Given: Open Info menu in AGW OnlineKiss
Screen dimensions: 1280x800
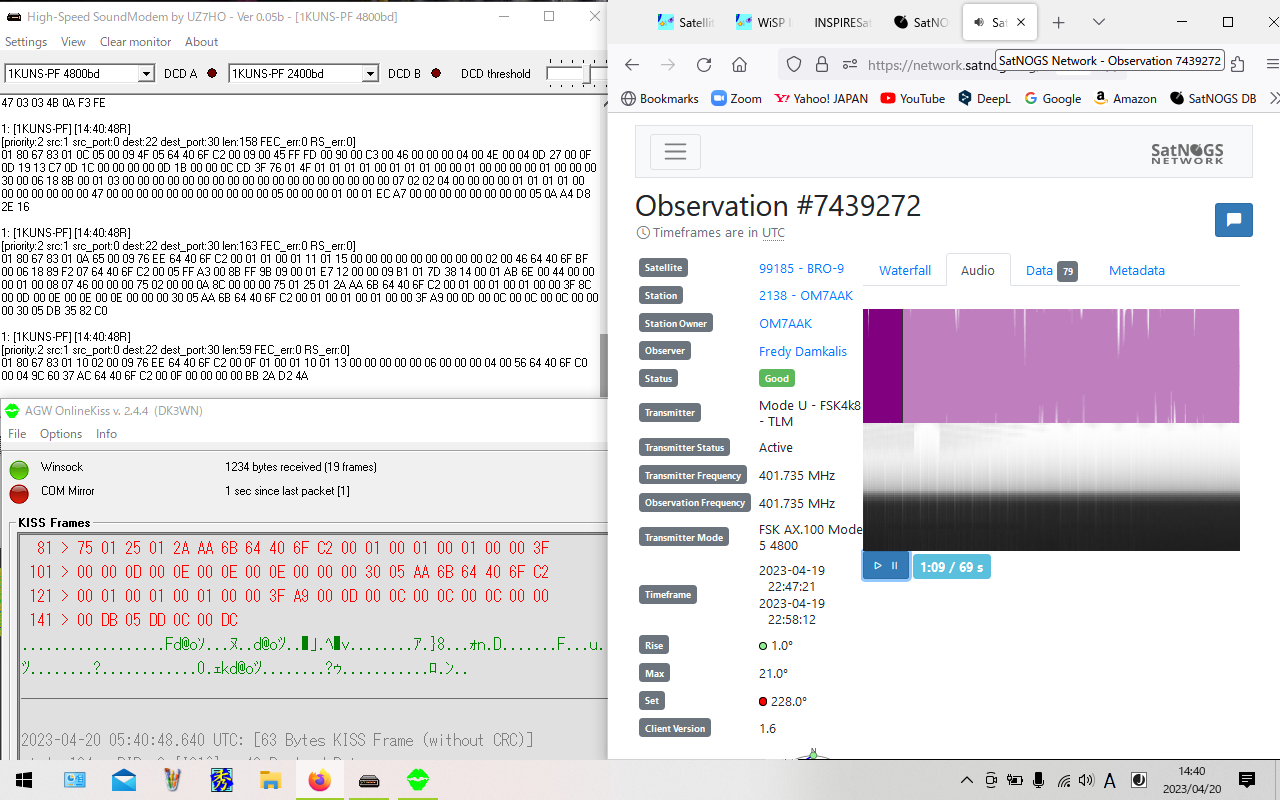Looking at the screenshot, I should pos(106,434).
